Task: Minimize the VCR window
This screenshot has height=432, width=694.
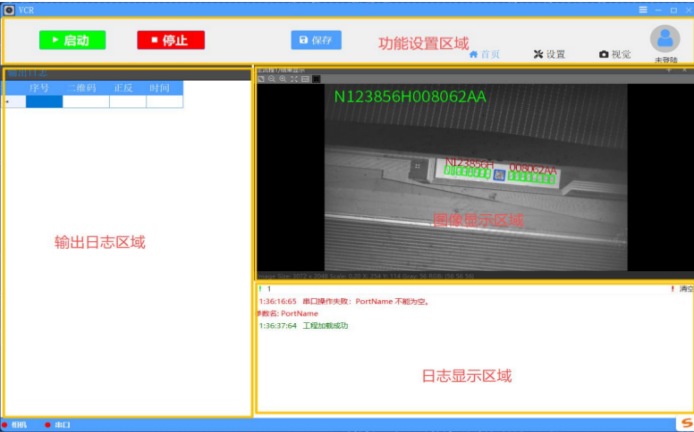Action: tap(659, 10)
